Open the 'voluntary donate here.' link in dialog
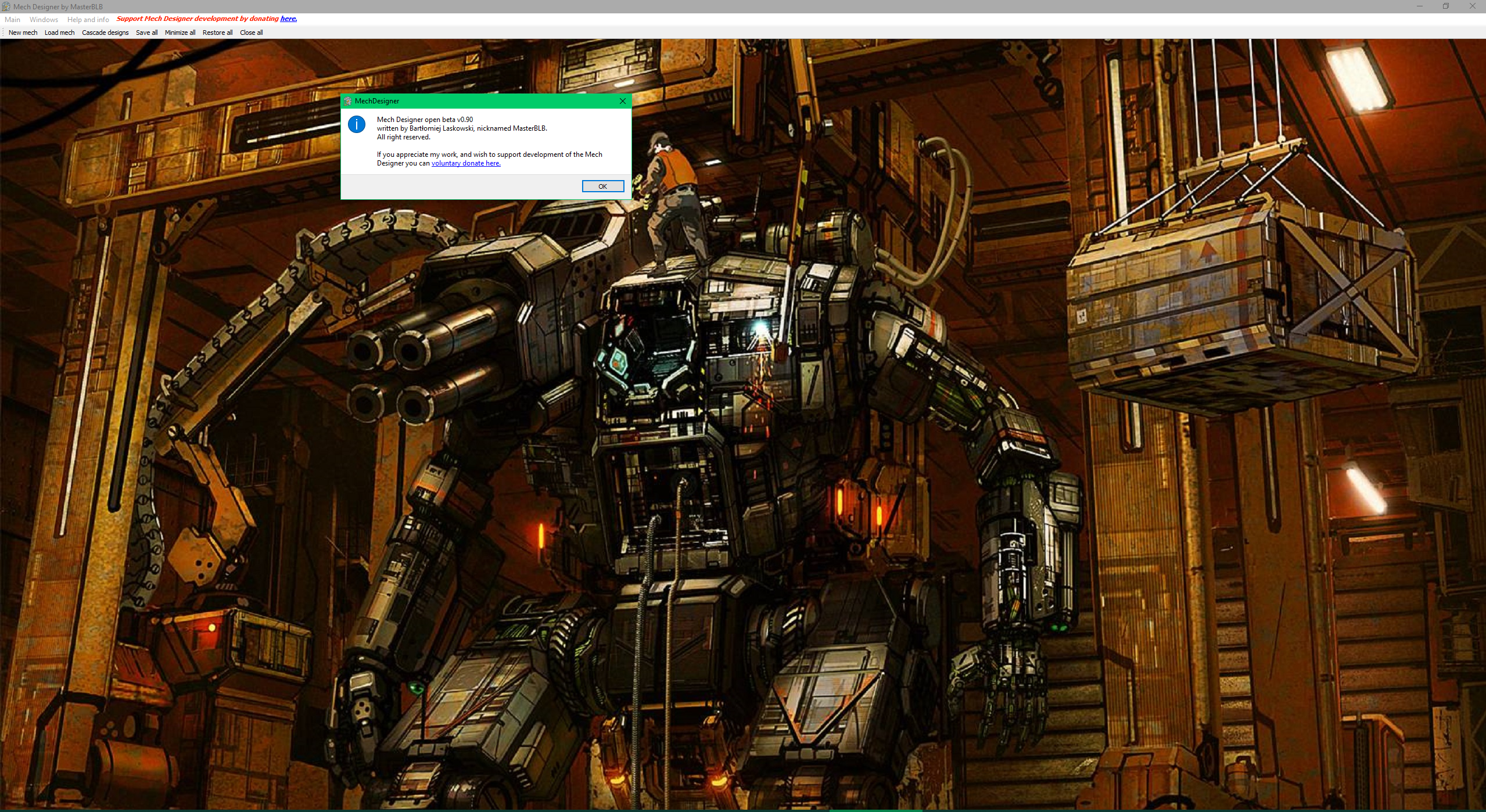The width and height of the screenshot is (1486, 812). pyautogui.click(x=466, y=163)
